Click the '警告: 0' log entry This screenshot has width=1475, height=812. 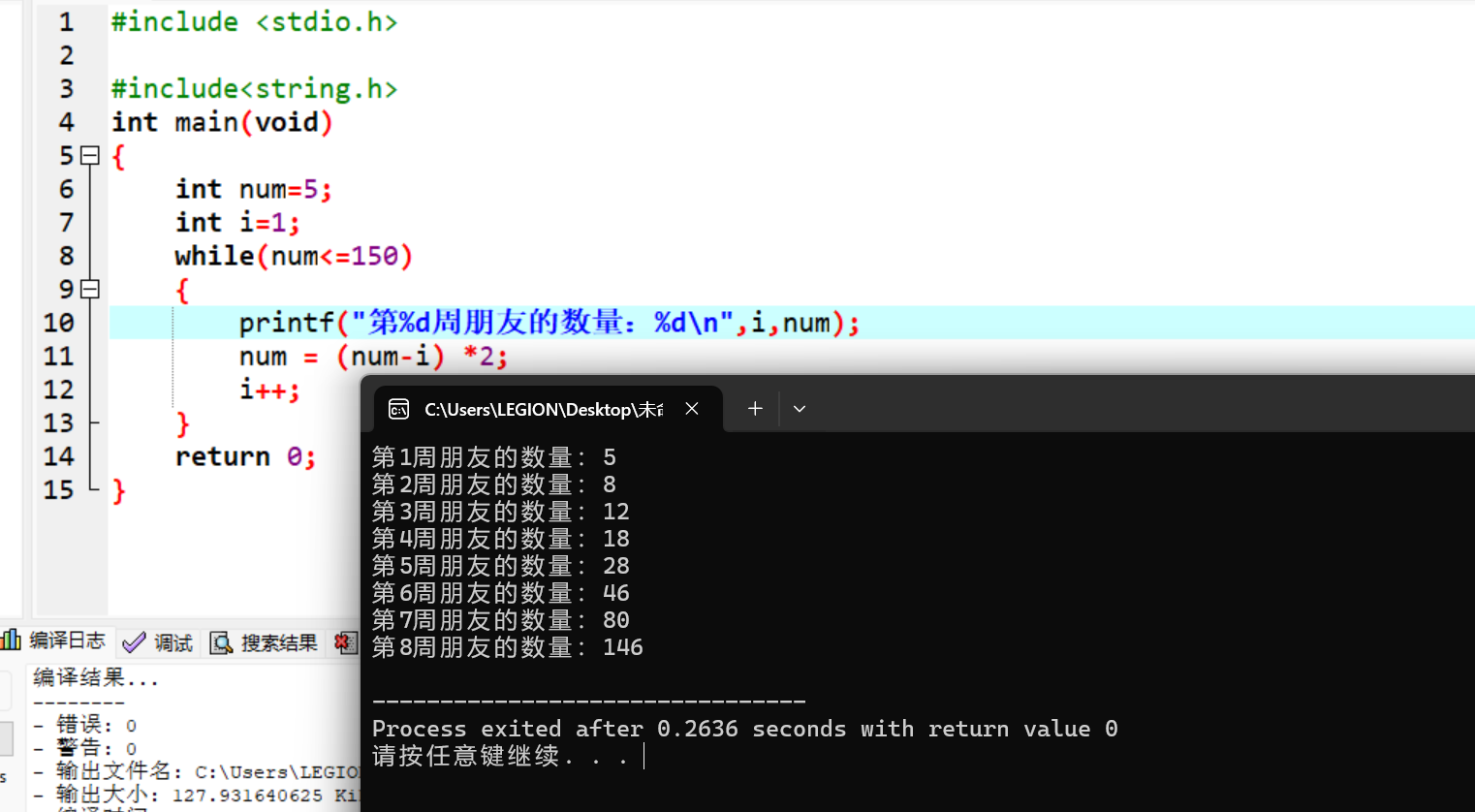[85, 747]
